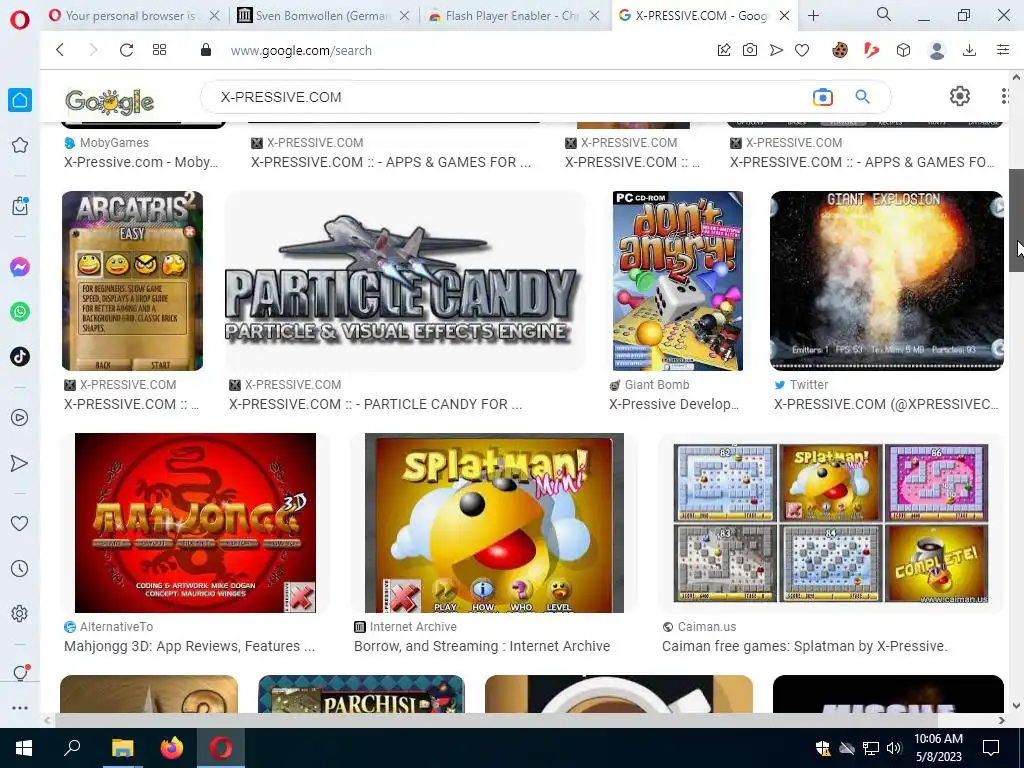Screen dimensions: 1024x768
Task: Switch to Flash Player Enabler tab
Action: [513, 16]
